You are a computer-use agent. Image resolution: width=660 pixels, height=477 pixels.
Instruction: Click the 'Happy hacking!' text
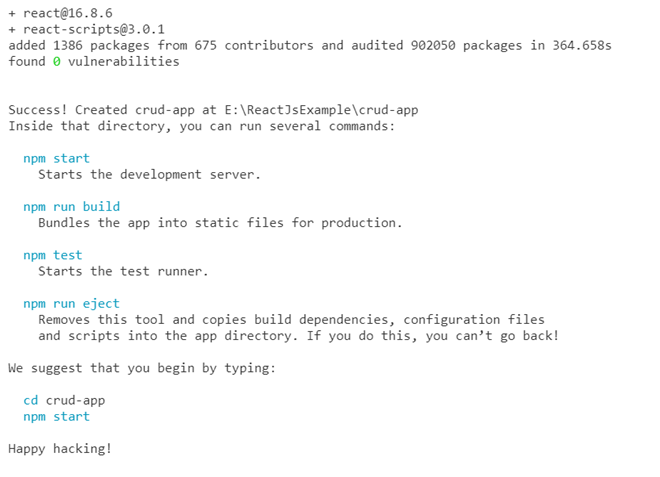(x=60, y=449)
